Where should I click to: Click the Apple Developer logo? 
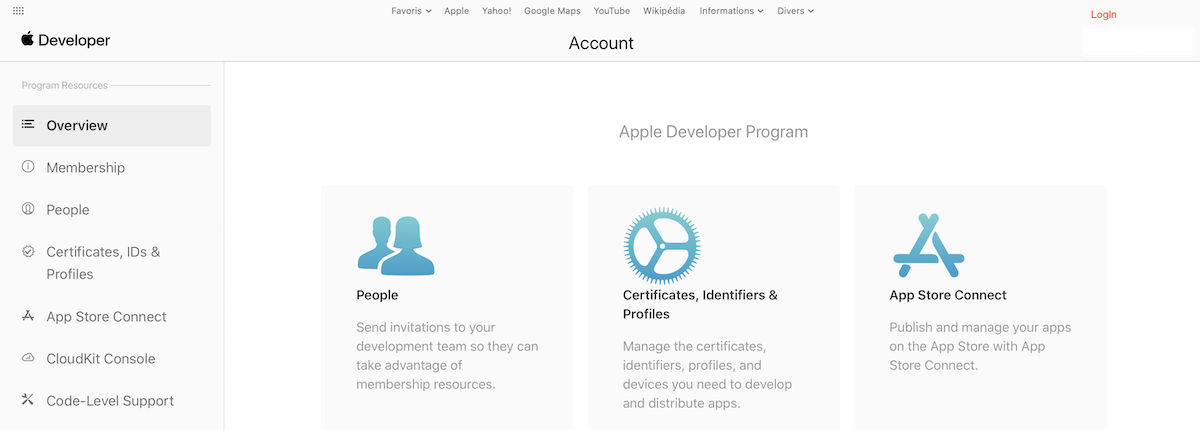tap(66, 40)
